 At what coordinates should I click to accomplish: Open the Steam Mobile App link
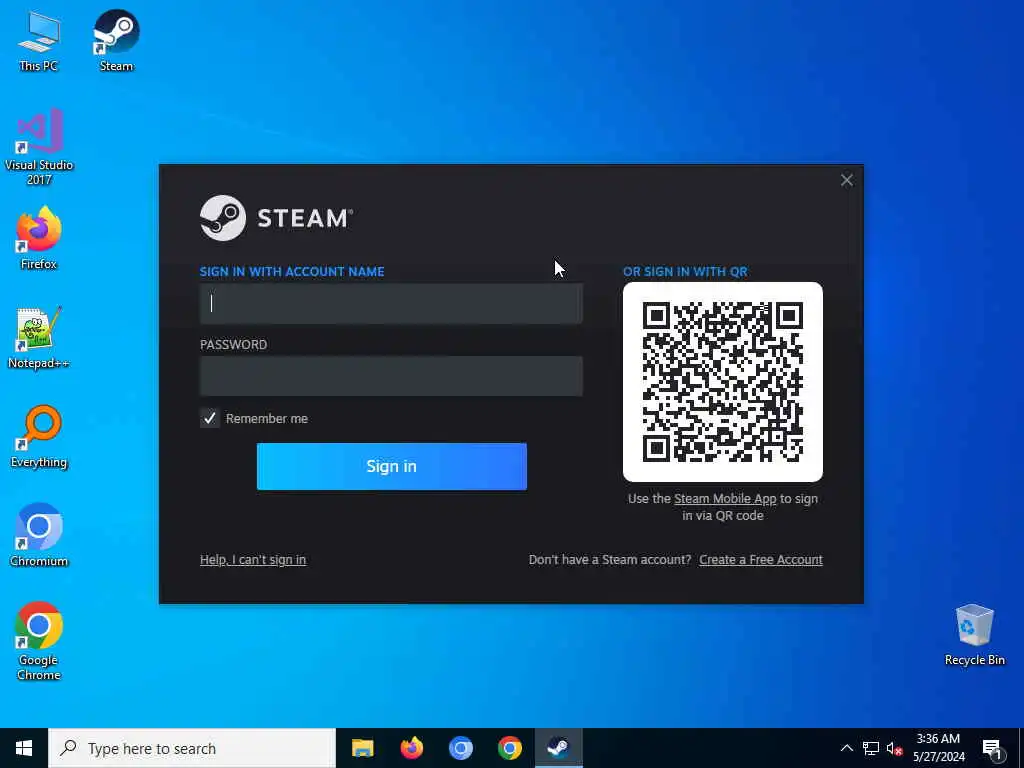725,499
